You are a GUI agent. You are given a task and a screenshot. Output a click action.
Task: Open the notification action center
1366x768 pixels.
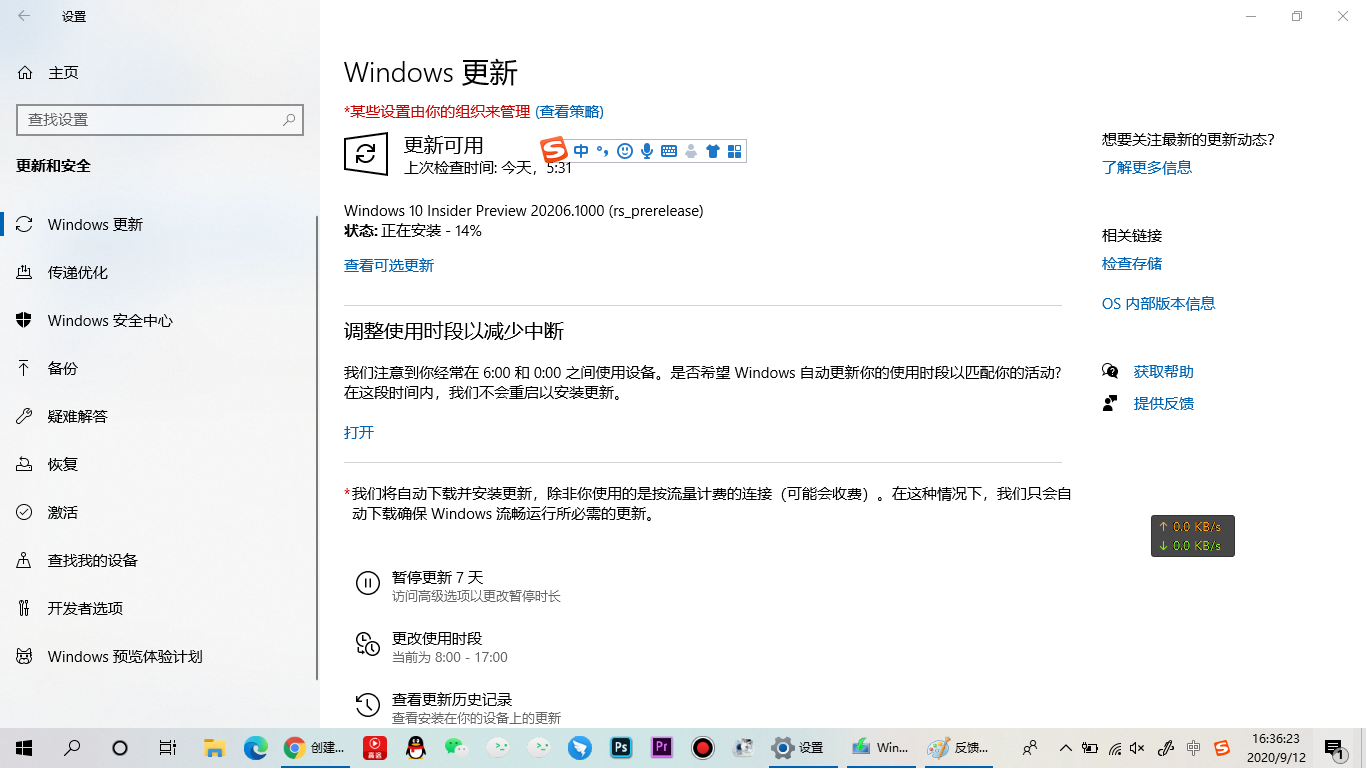click(1334, 747)
